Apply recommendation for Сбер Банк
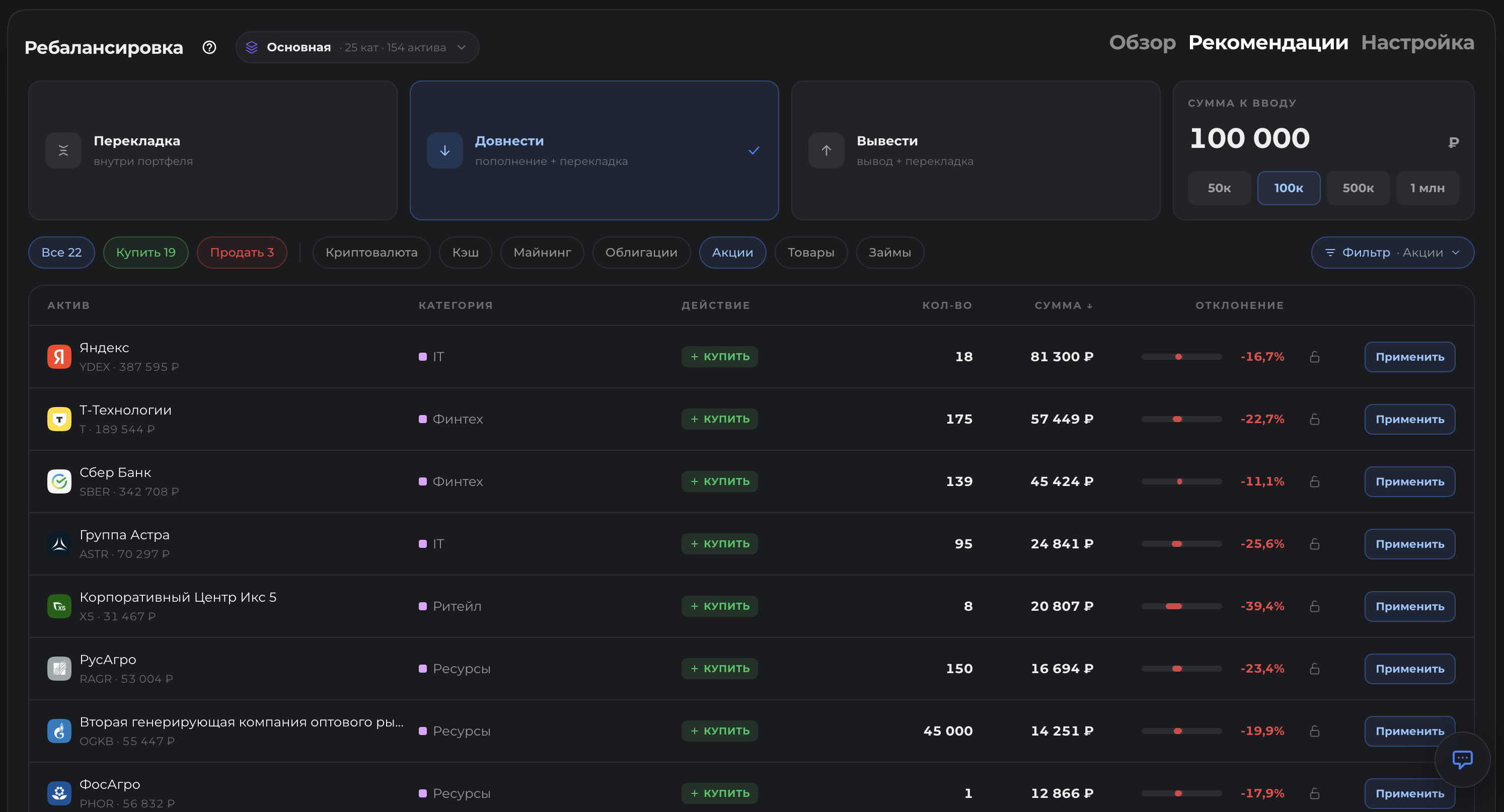The width and height of the screenshot is (1504, 812). click(1409, 481)
